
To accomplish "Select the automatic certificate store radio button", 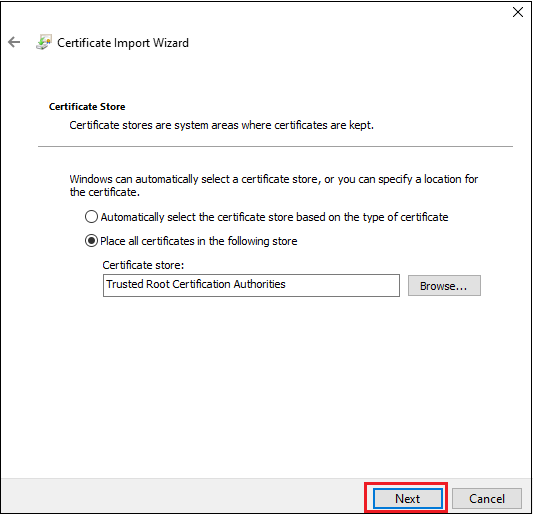I will (91, 217).
